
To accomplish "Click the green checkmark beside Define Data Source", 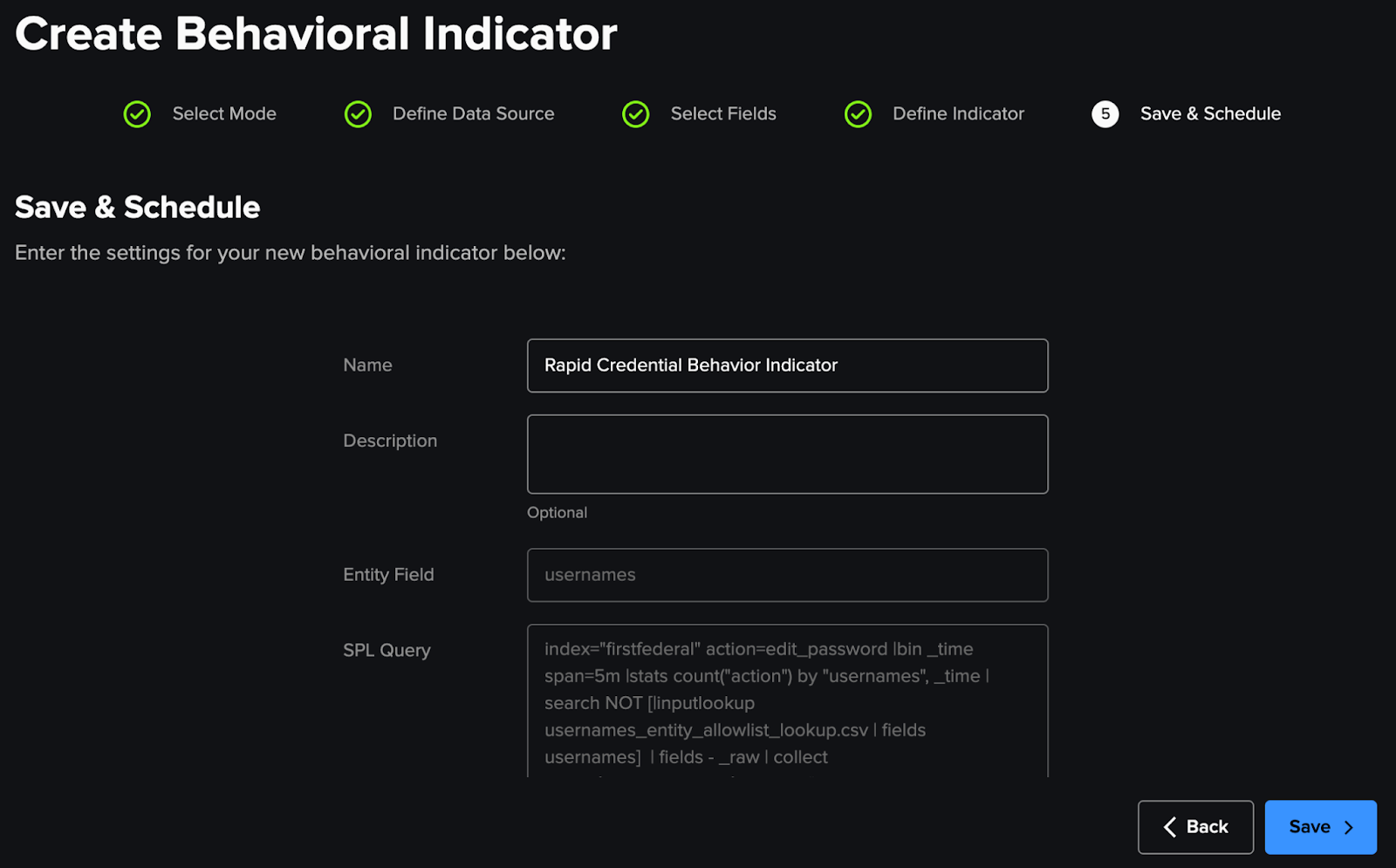I will point(358,113).
